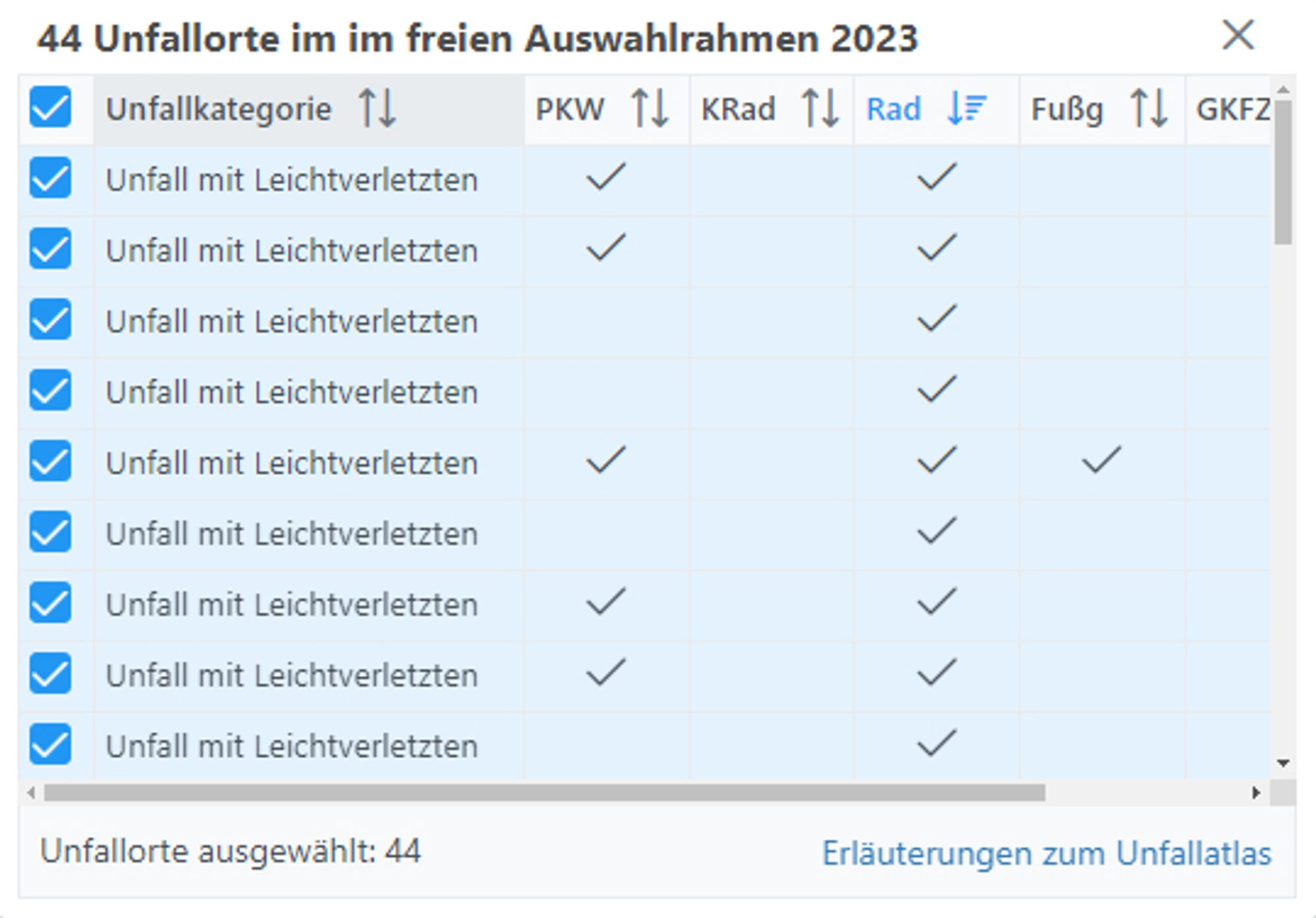Click the vertical scrollbar thumb
The height and width of the screenshot is (918, 1316).
[1282, 171]
